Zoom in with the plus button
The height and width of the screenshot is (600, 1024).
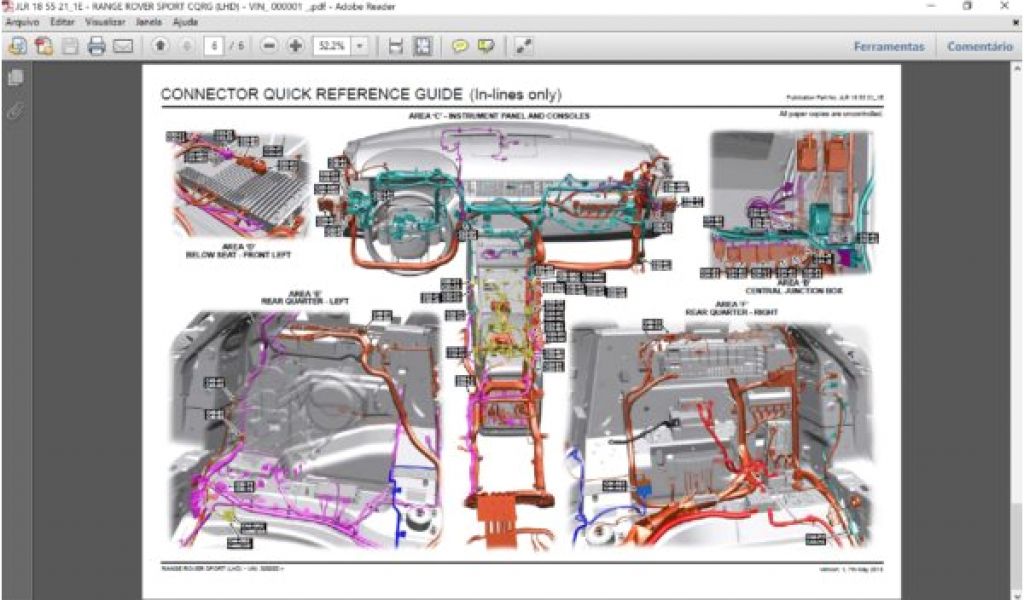pyautogui.click(x=295, y=46)
